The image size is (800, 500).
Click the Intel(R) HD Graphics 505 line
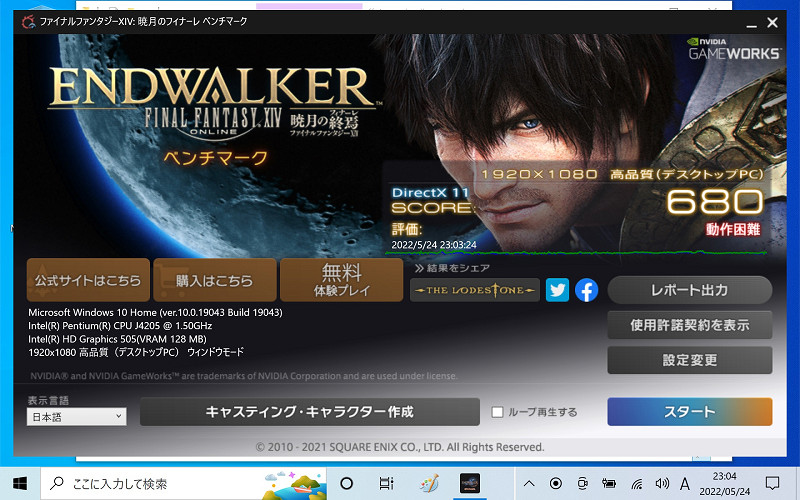click(x=117, y=339)
